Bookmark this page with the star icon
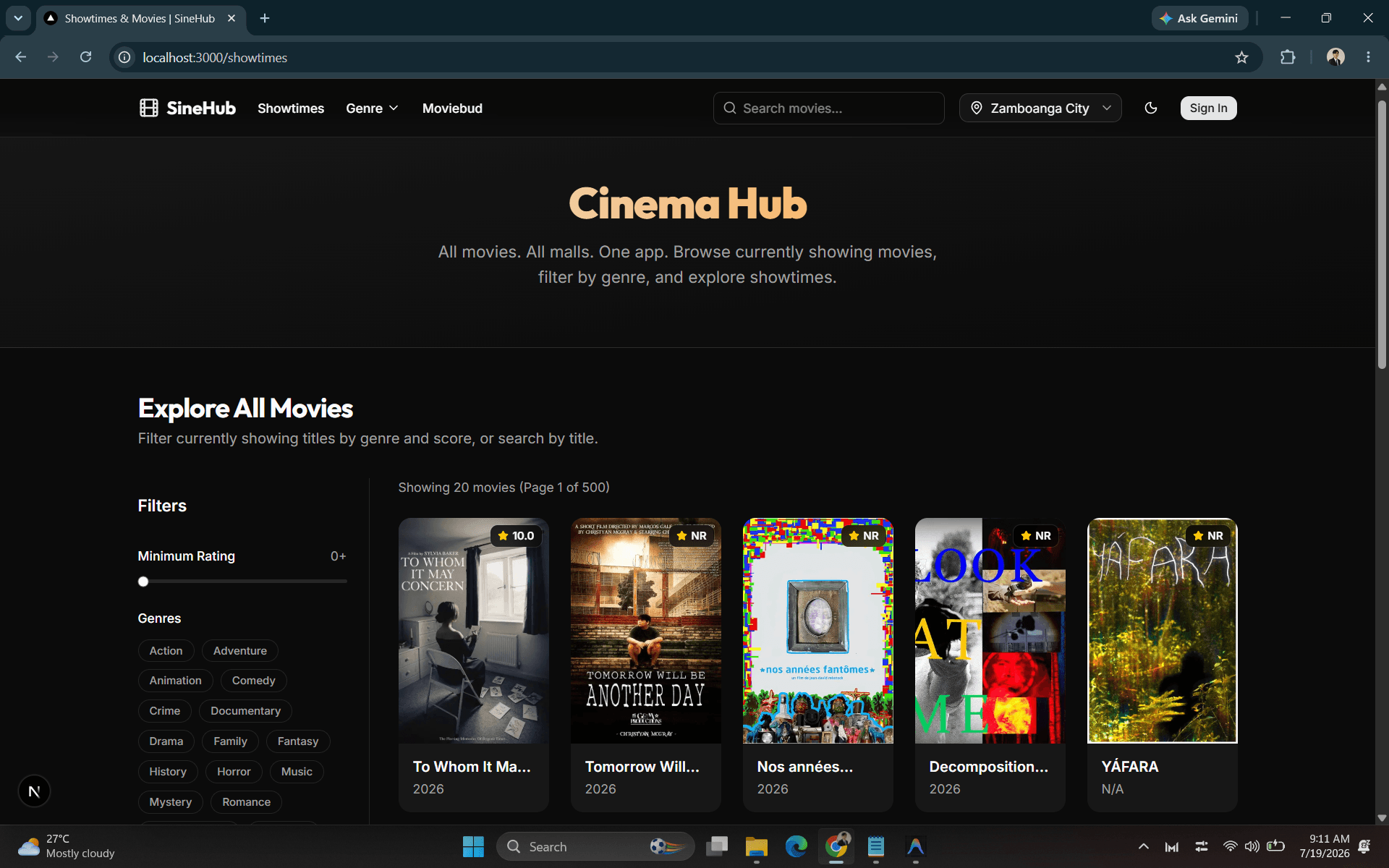Viewport: 1389px width, 868px height. pyautogui.click(x=1241, y=57)
